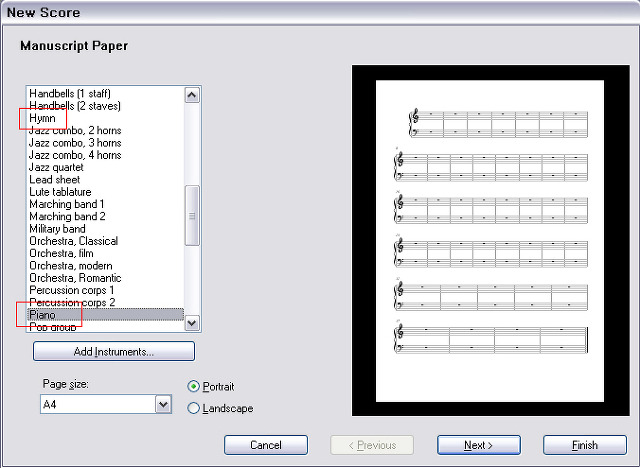
Task: Click scroll down arrow of paper list
Action: coord(192,323)
